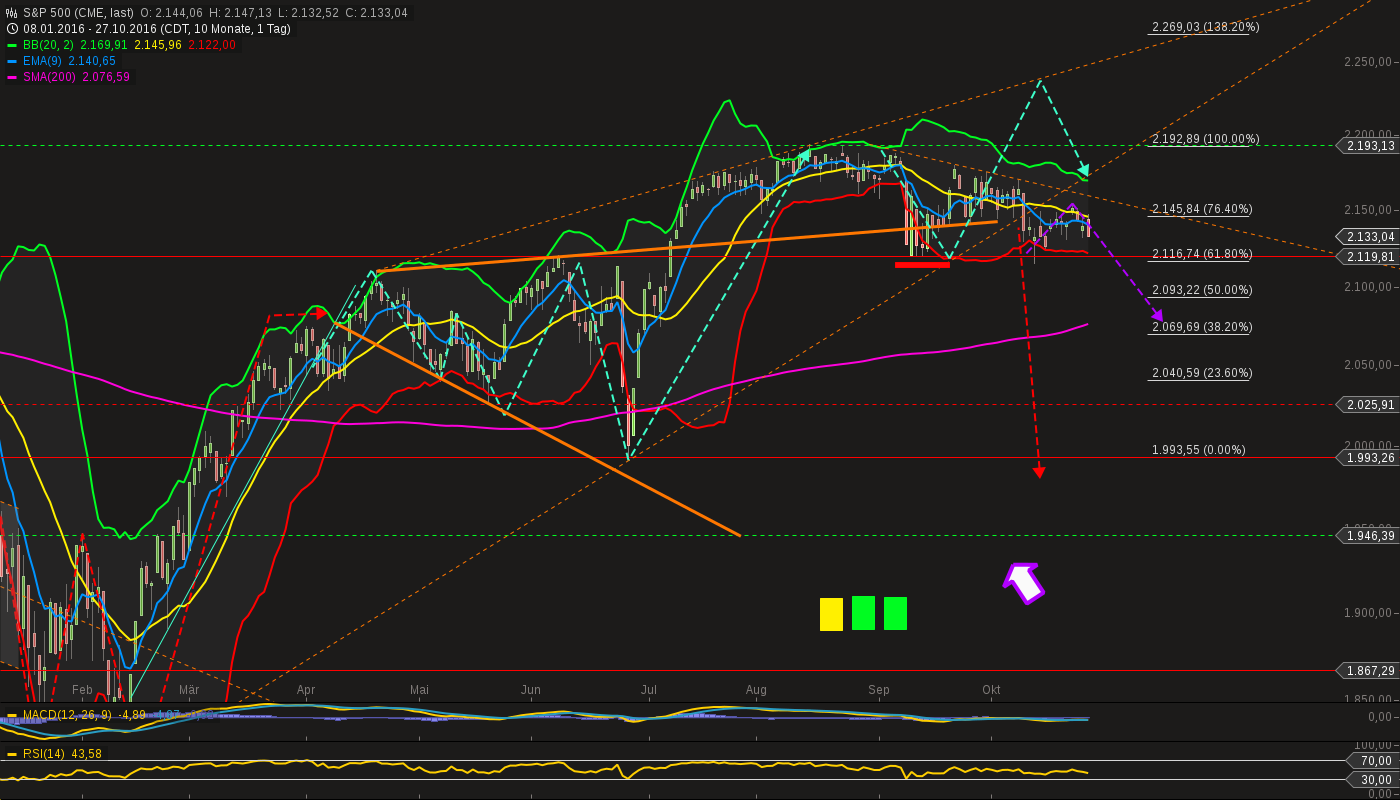
Task: Click the high value H: 2.147,13
Action: tap(240, 13)
